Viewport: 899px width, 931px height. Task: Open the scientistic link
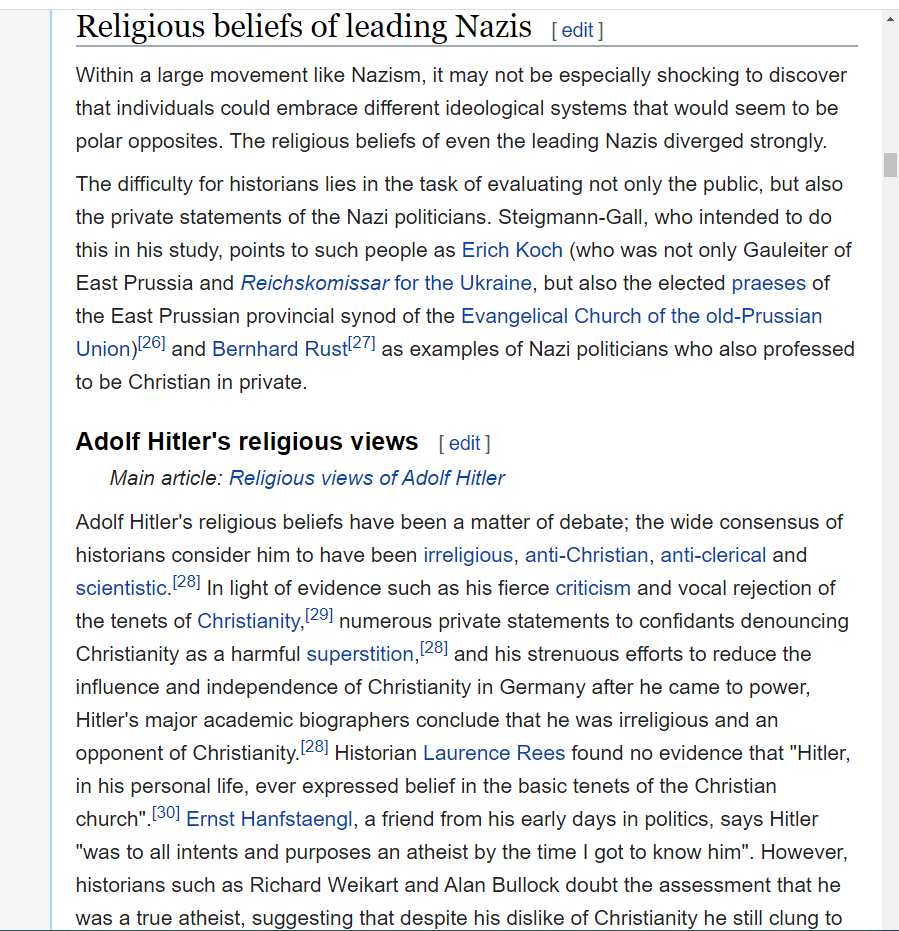[121, 588]
